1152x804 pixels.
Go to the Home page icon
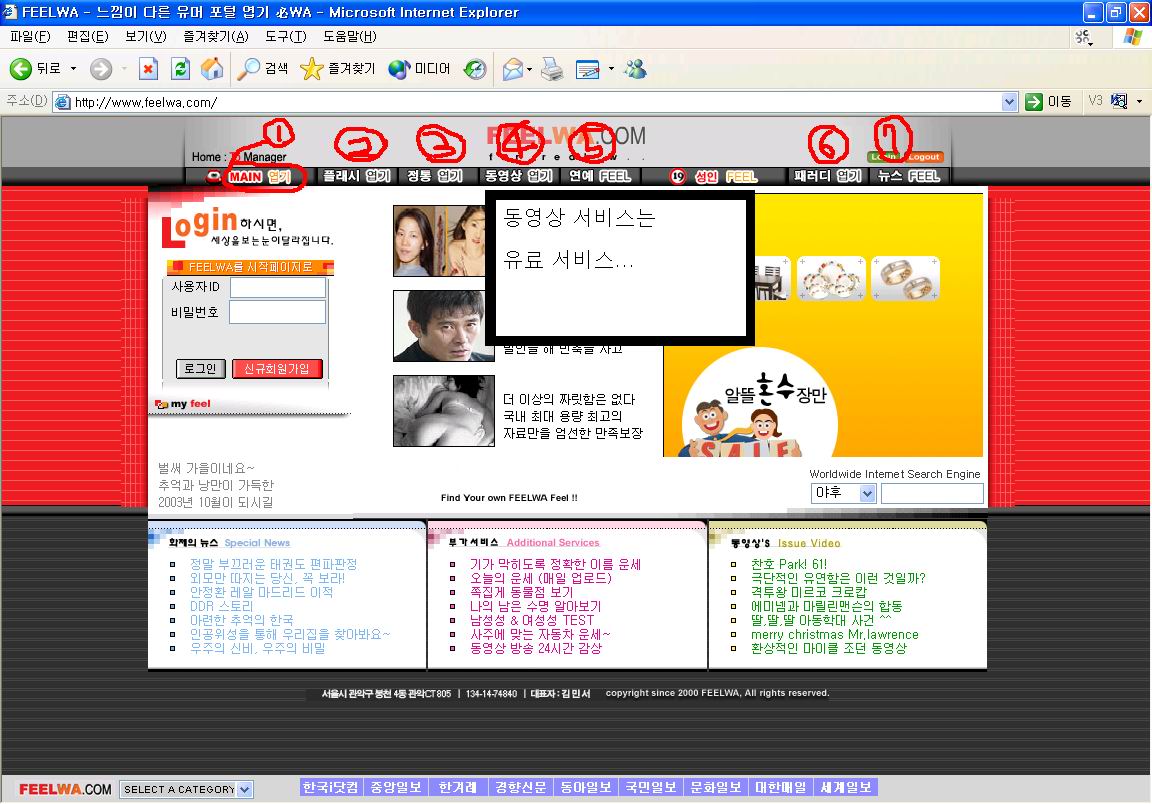(x=212, y=69)
